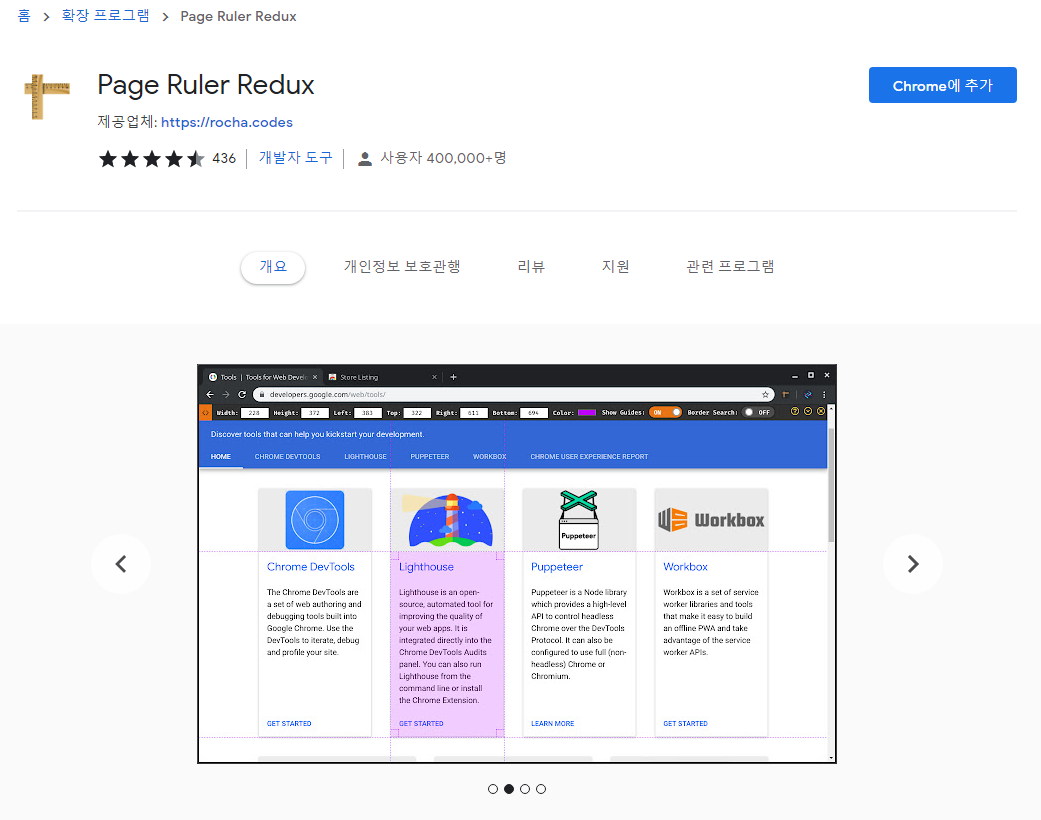Click the breadcrumb chevron after 홈
The height and width of the screenshot is (820, 1041).
(46, 17)
